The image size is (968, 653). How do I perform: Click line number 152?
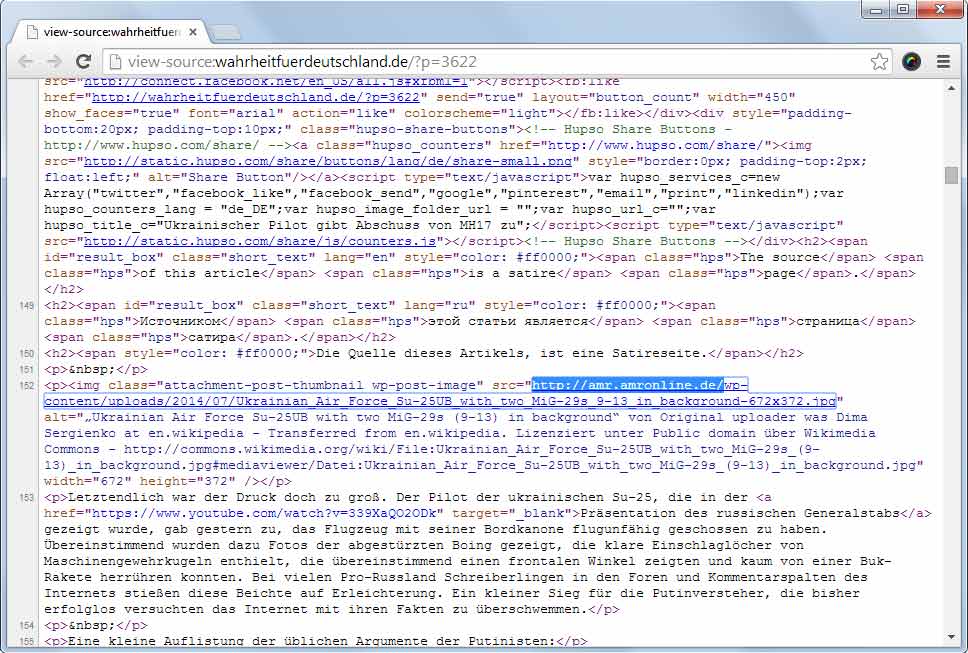click(27, 386)
